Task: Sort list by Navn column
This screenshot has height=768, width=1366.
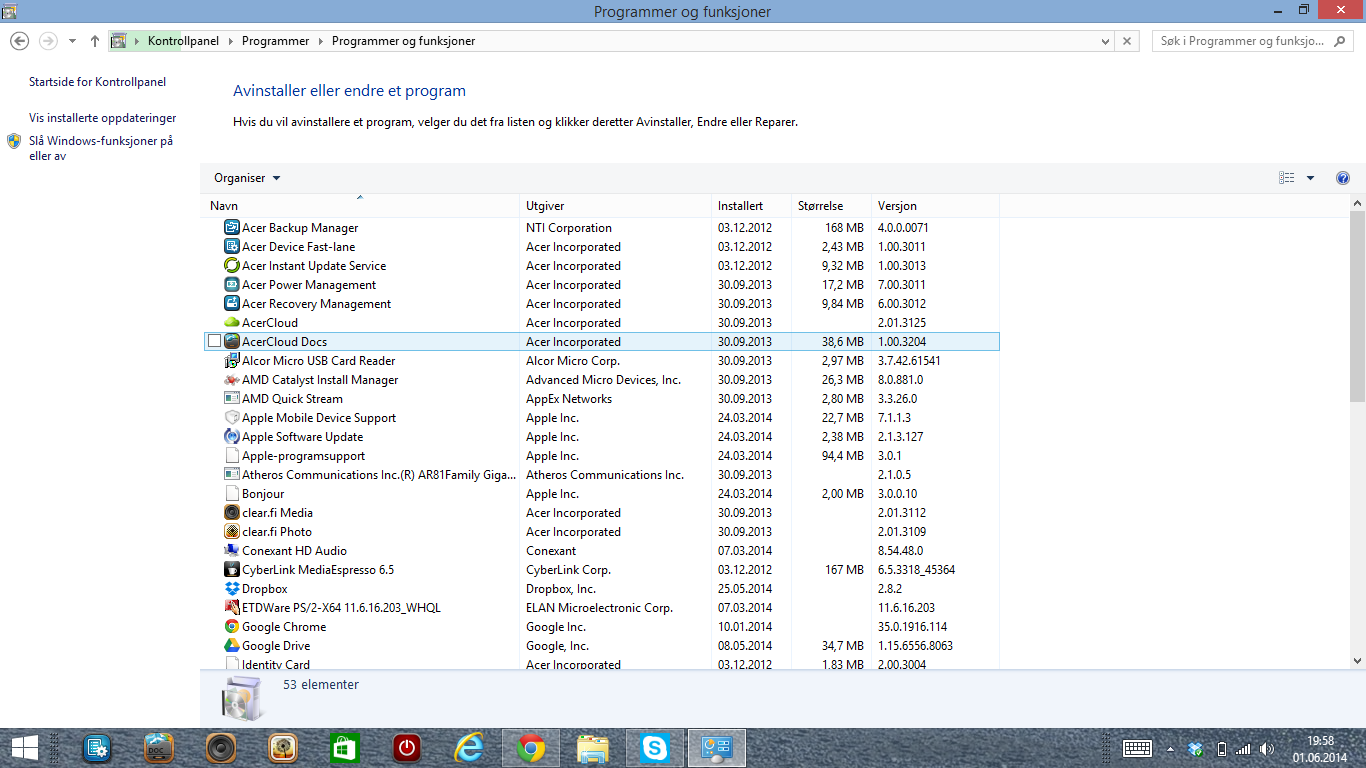Action: 360,206
